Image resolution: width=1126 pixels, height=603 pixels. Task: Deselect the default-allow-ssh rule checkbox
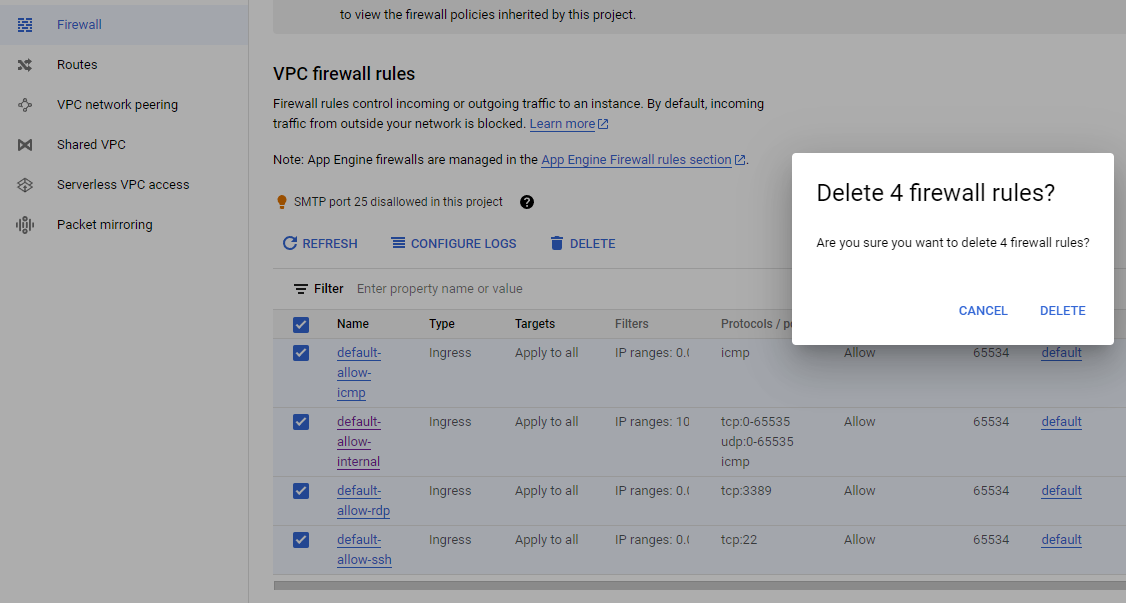[x=301, y=539]
